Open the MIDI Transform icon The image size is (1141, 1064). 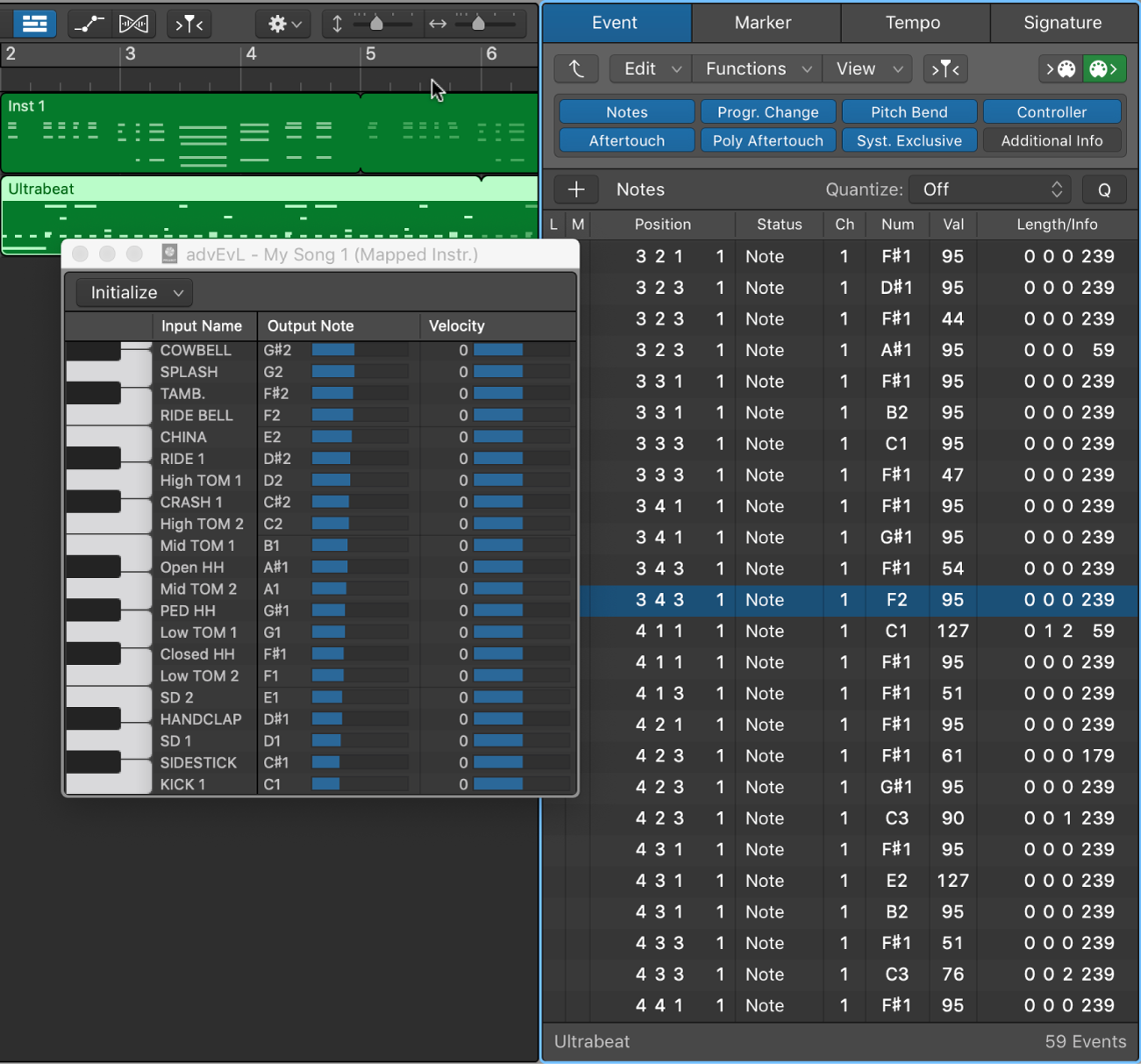coord(133,24)
